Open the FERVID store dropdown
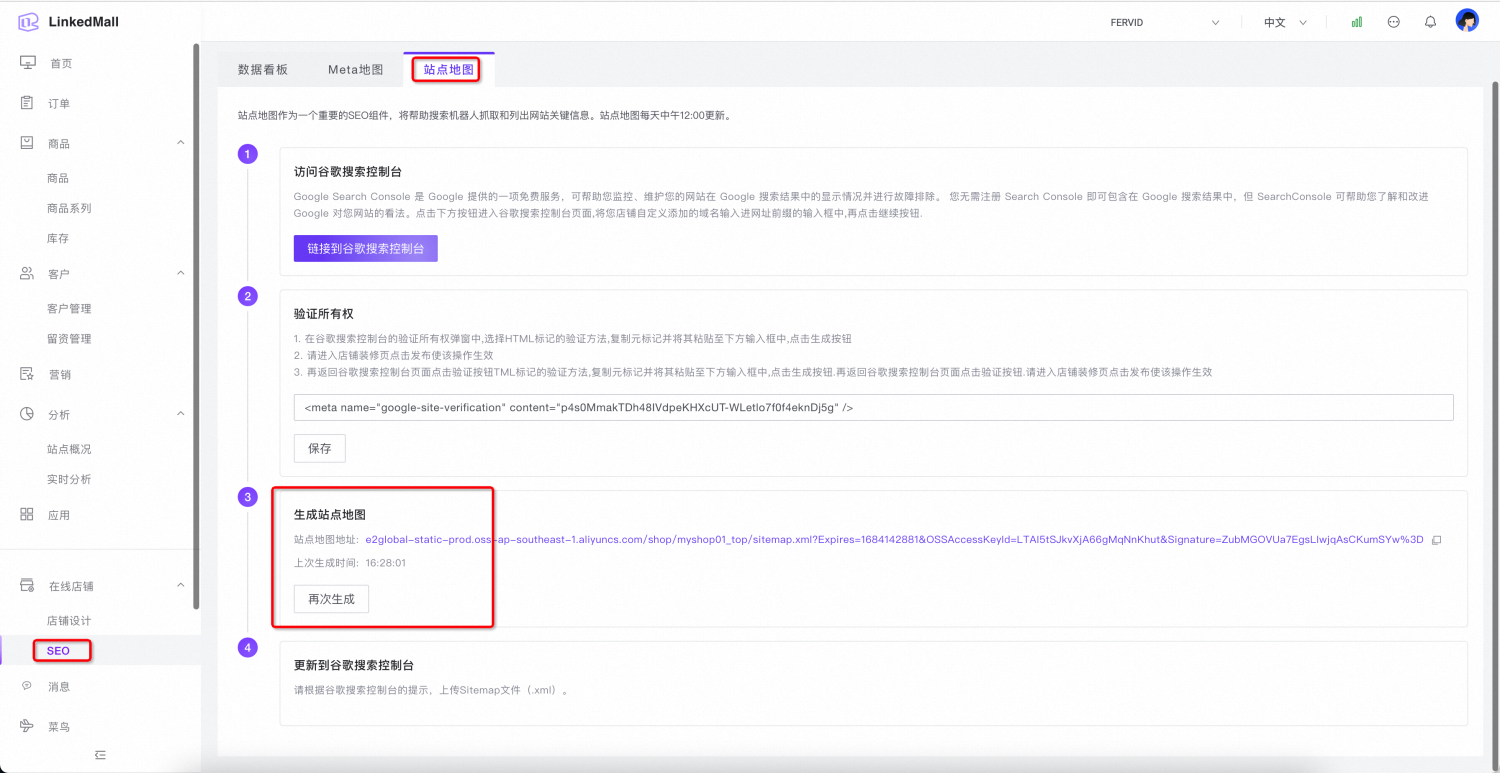 tap(1165, 22)
